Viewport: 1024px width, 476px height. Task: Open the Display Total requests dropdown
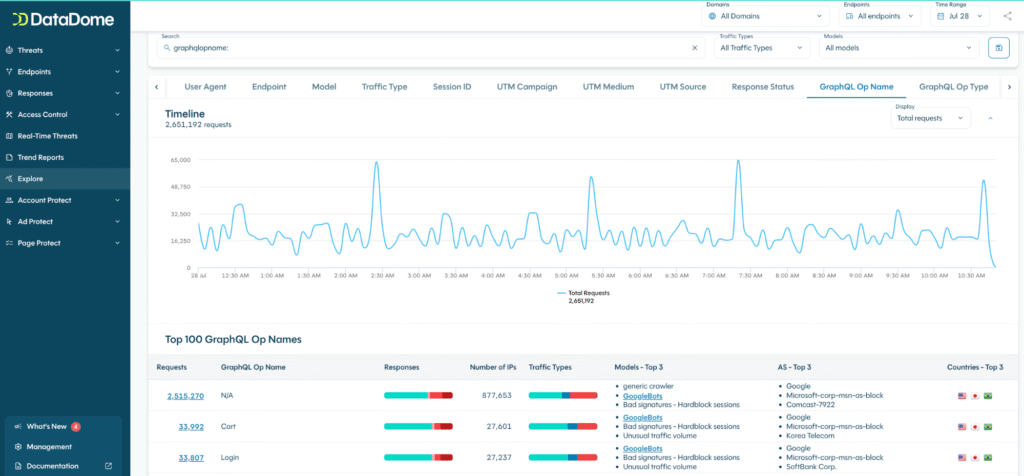pos(931,118)
